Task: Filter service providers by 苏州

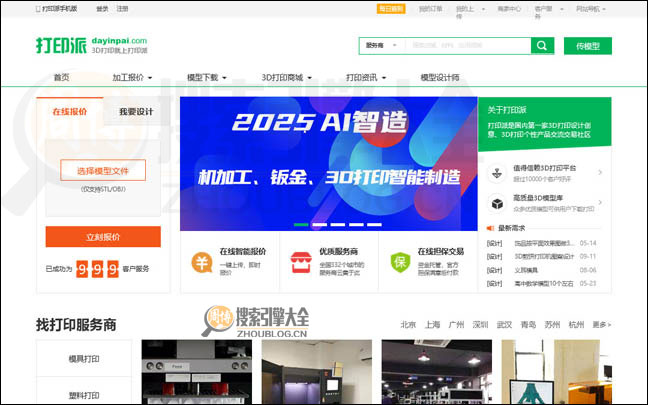Action: pyautogui.click(x=552, y=324)
